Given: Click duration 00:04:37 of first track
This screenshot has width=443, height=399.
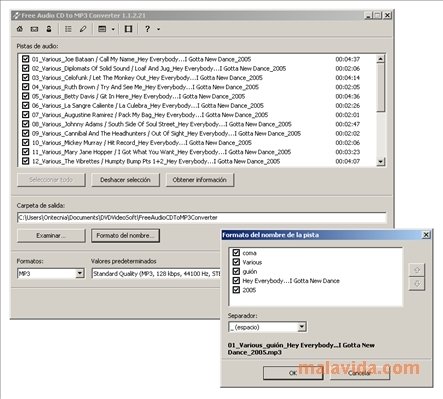Looking at the screenshot, I should 348,59.
